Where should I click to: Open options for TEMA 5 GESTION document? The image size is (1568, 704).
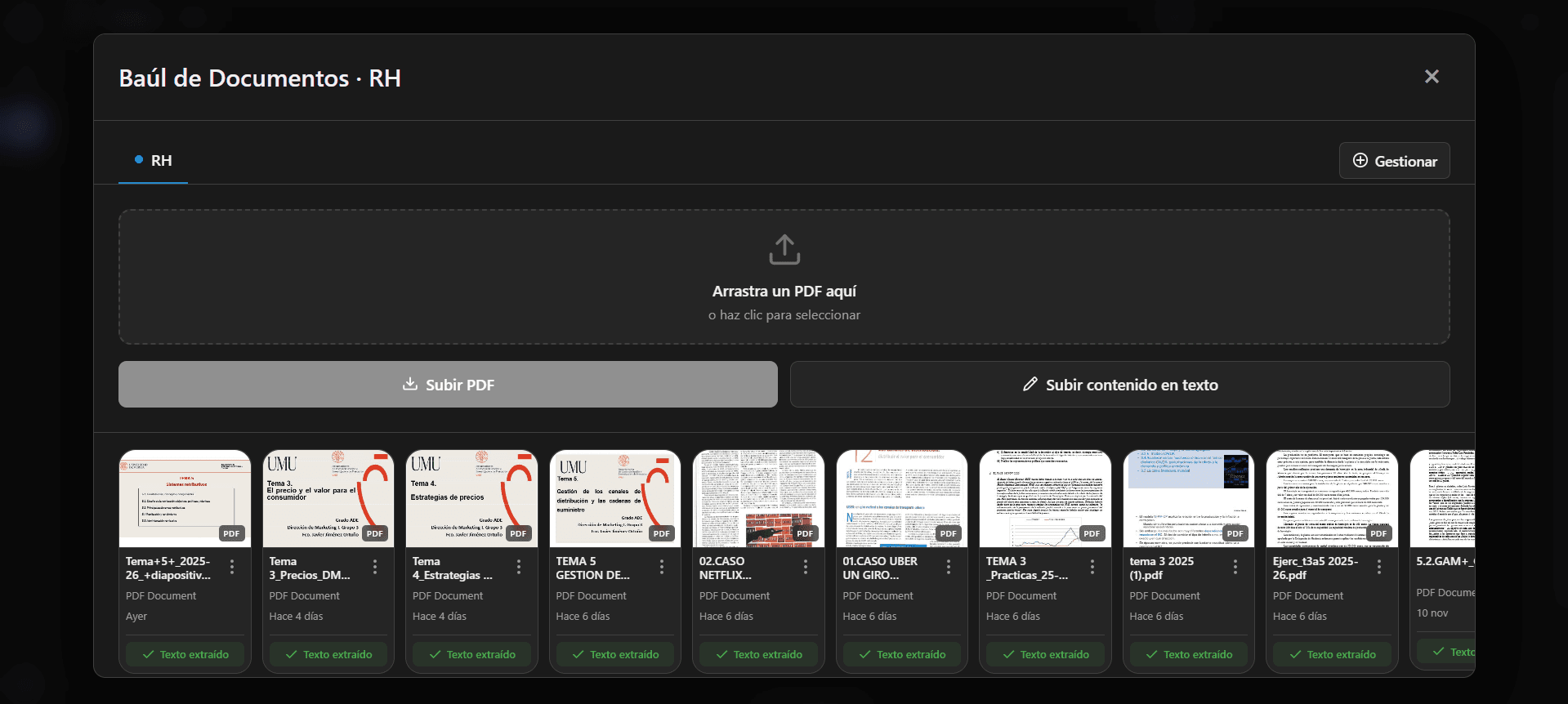[662, 567]
